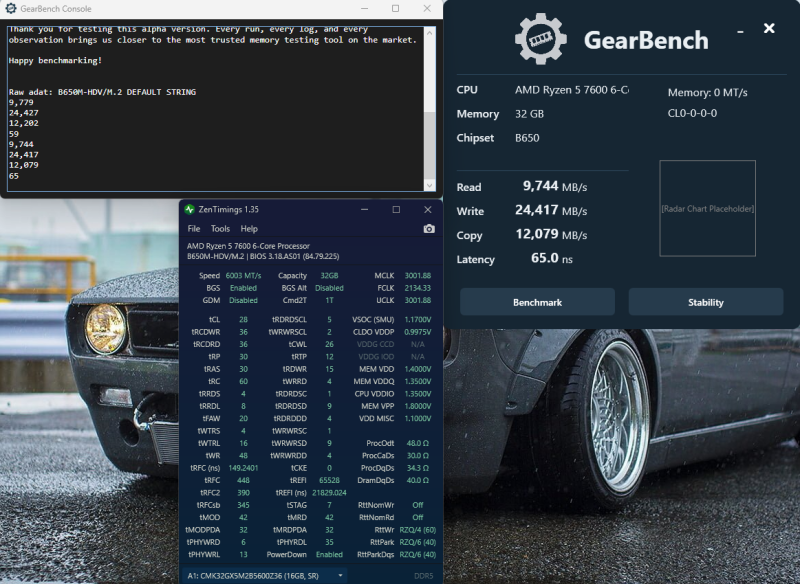This screenshot has height=584, width=800.
Task: Click the console scrollbar down arrow
Action: 430,185
